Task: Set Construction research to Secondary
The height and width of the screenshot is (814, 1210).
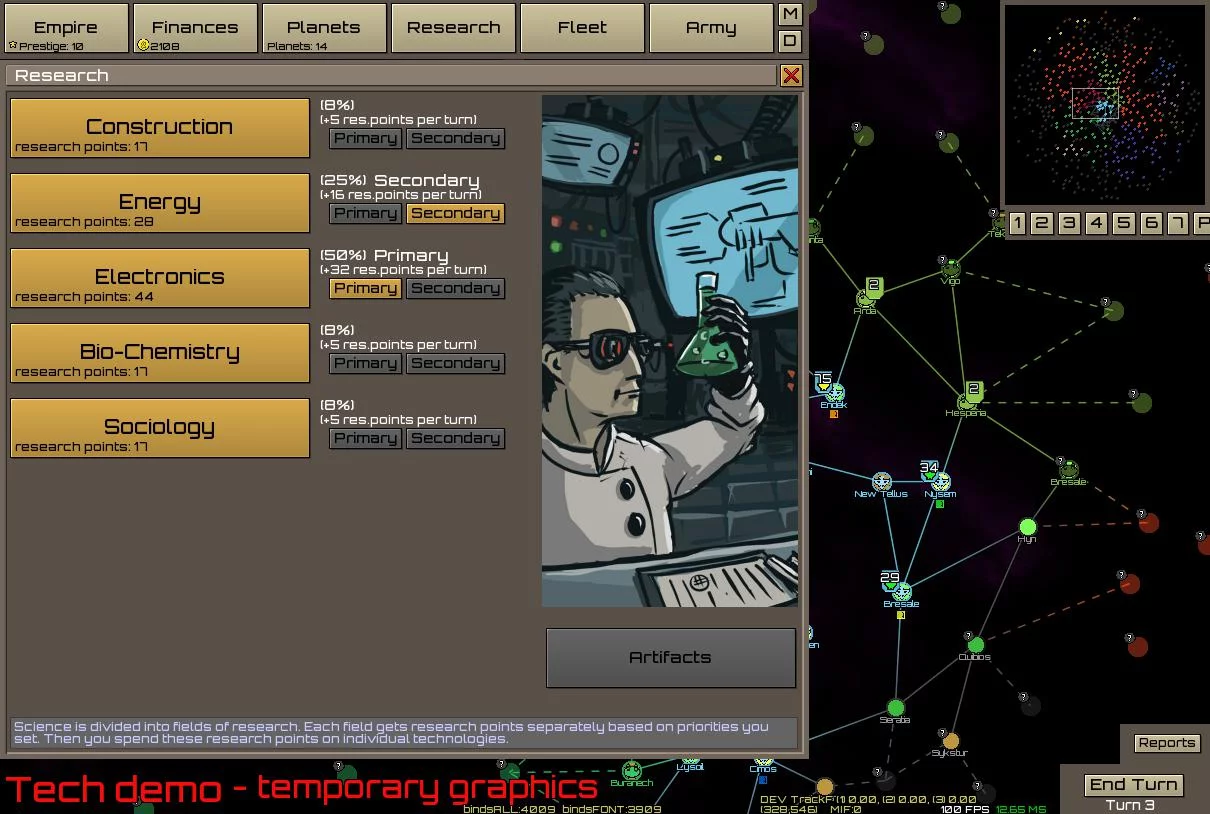Action: click(455, 138)
